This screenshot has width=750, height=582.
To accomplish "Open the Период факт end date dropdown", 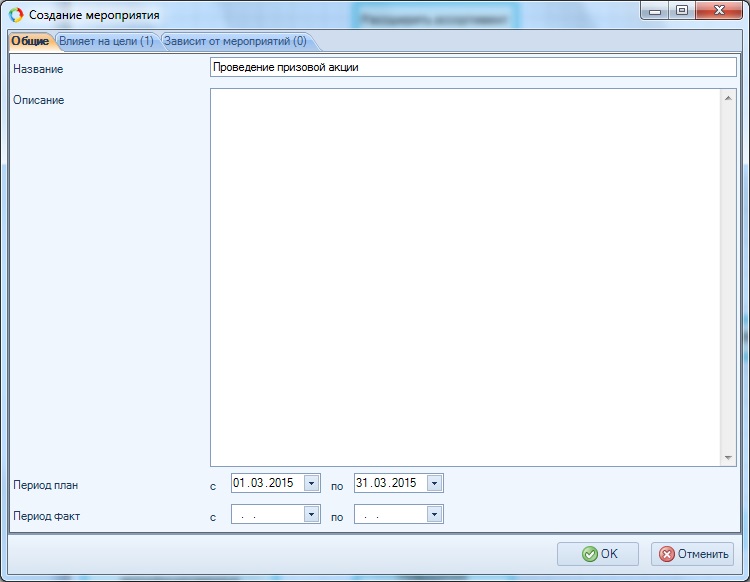I will 434,514.
